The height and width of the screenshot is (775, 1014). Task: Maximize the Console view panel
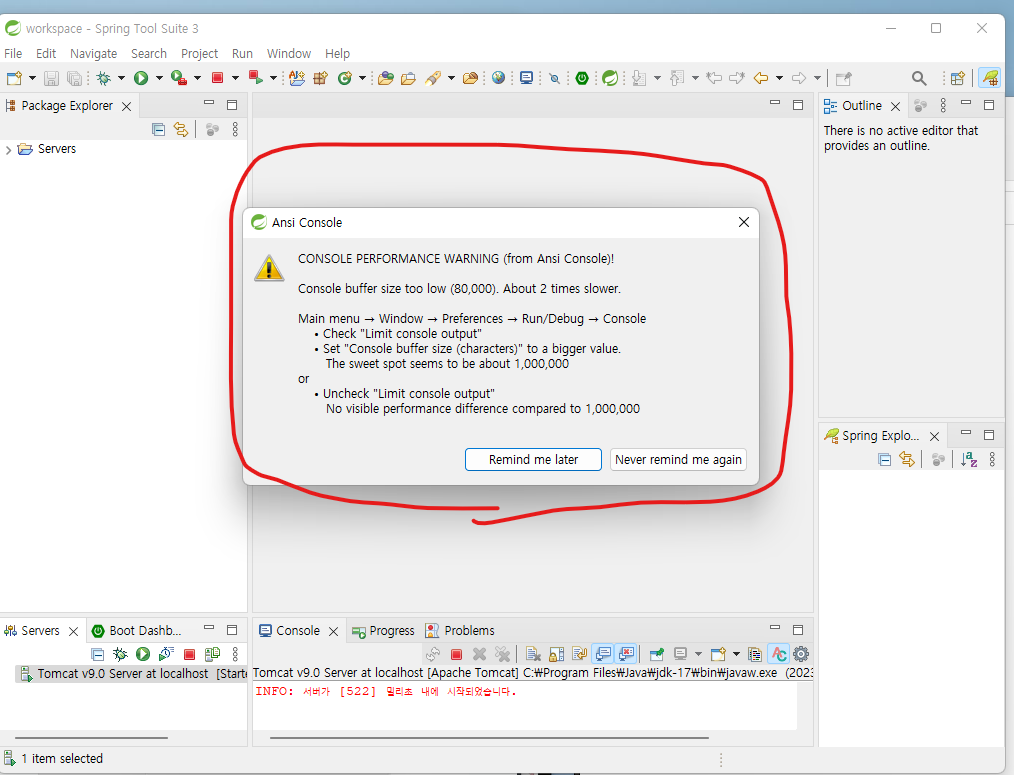pos(798,629)
